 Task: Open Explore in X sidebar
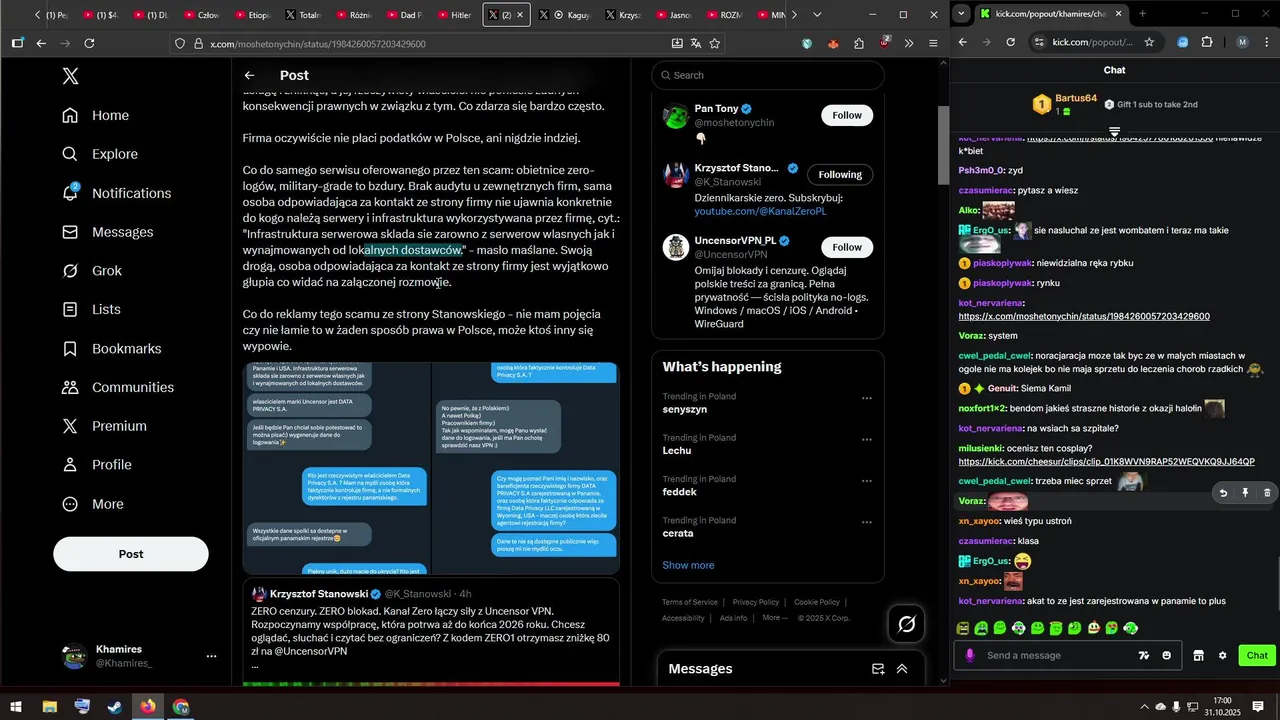point(99,154)
